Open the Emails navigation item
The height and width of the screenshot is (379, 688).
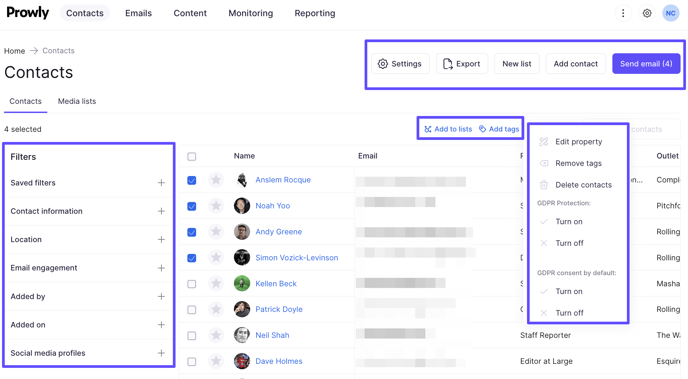pyautogui.click(x=138, y=13)
